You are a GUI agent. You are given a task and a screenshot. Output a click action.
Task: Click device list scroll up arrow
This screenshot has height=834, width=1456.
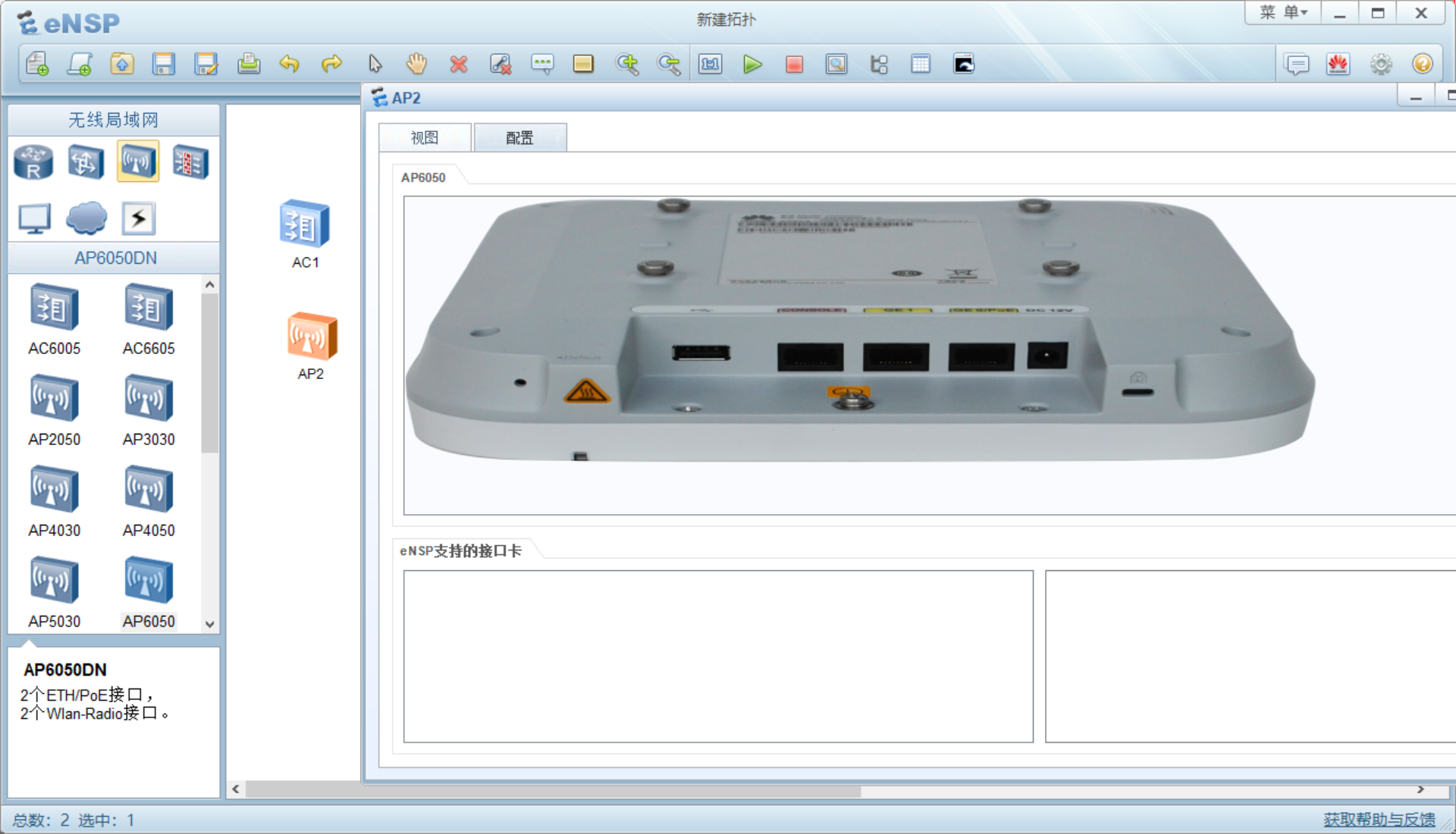[210, 284]
